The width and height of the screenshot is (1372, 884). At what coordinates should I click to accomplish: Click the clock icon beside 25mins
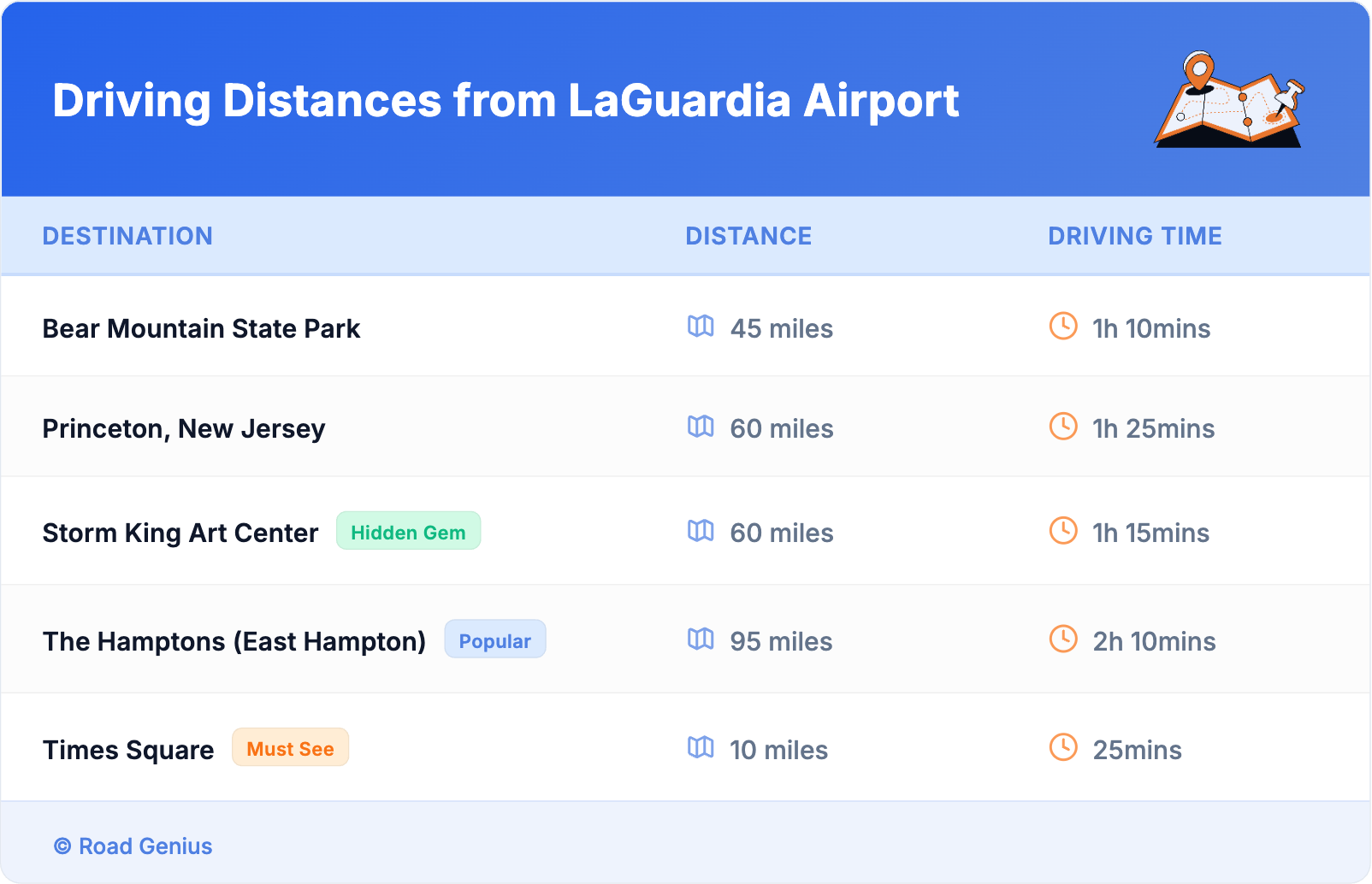pyautogui.click(x=1063, y=748)
